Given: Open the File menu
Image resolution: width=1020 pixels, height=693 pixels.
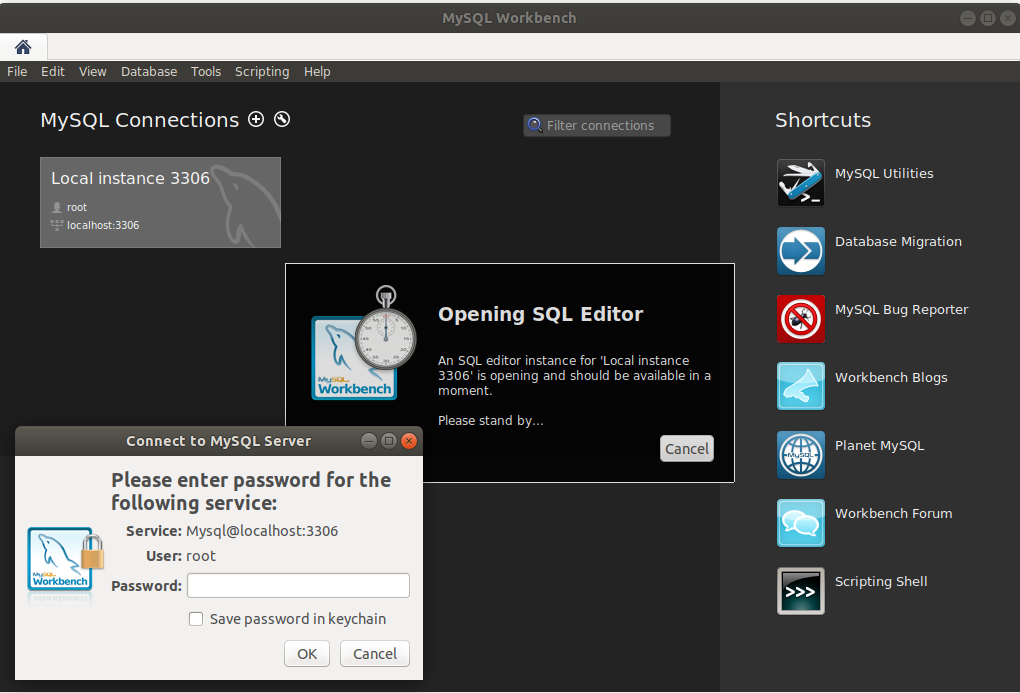Looking at the screenshot, I should (17, 72).
